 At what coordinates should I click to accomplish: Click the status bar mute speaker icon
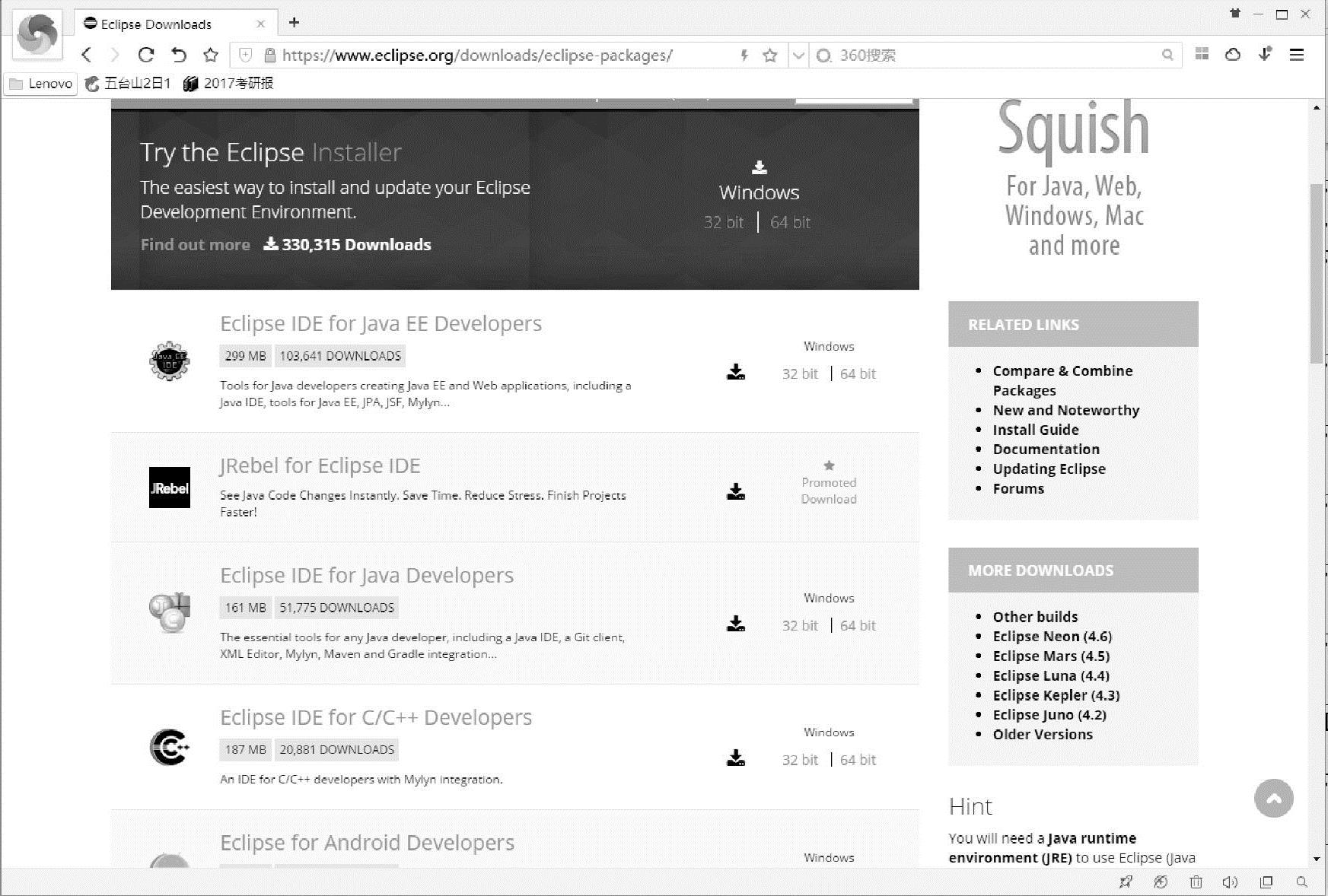(1230, 882)
